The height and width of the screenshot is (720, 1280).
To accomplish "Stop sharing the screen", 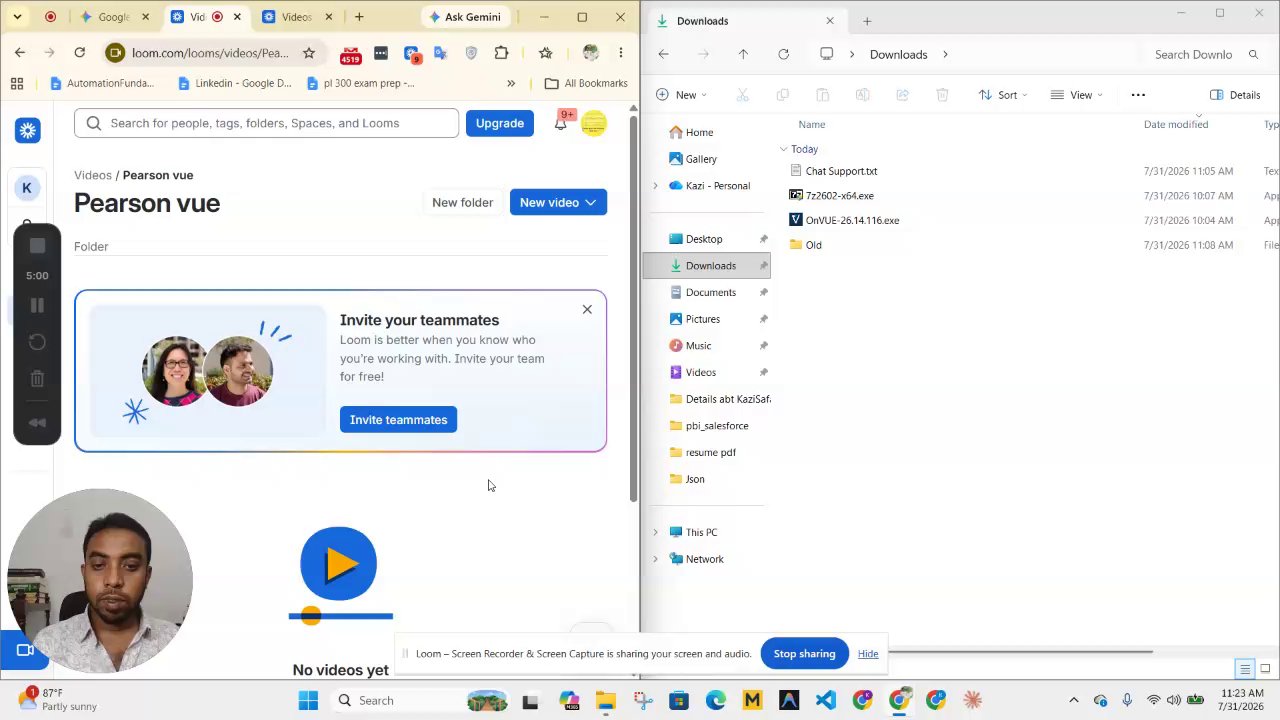I will [x=804, y=654].
